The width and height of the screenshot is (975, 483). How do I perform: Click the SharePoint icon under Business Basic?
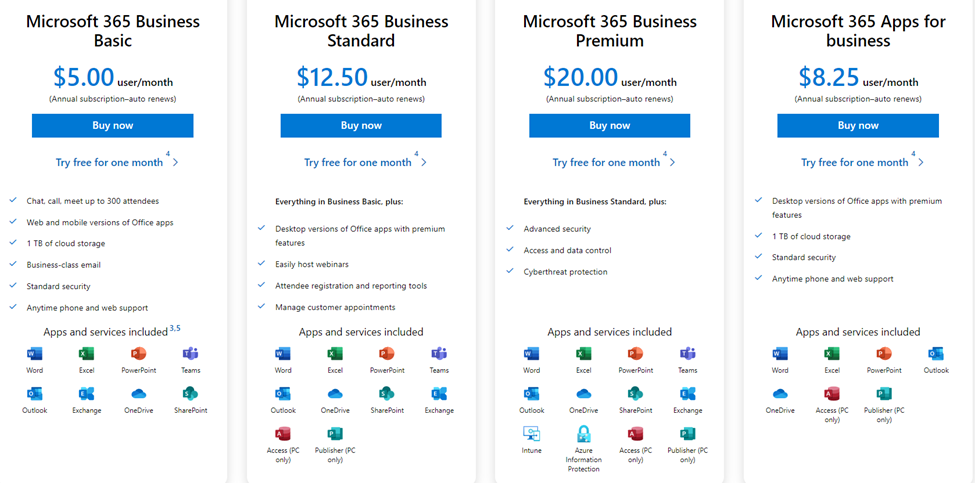[x=190, y=393]
